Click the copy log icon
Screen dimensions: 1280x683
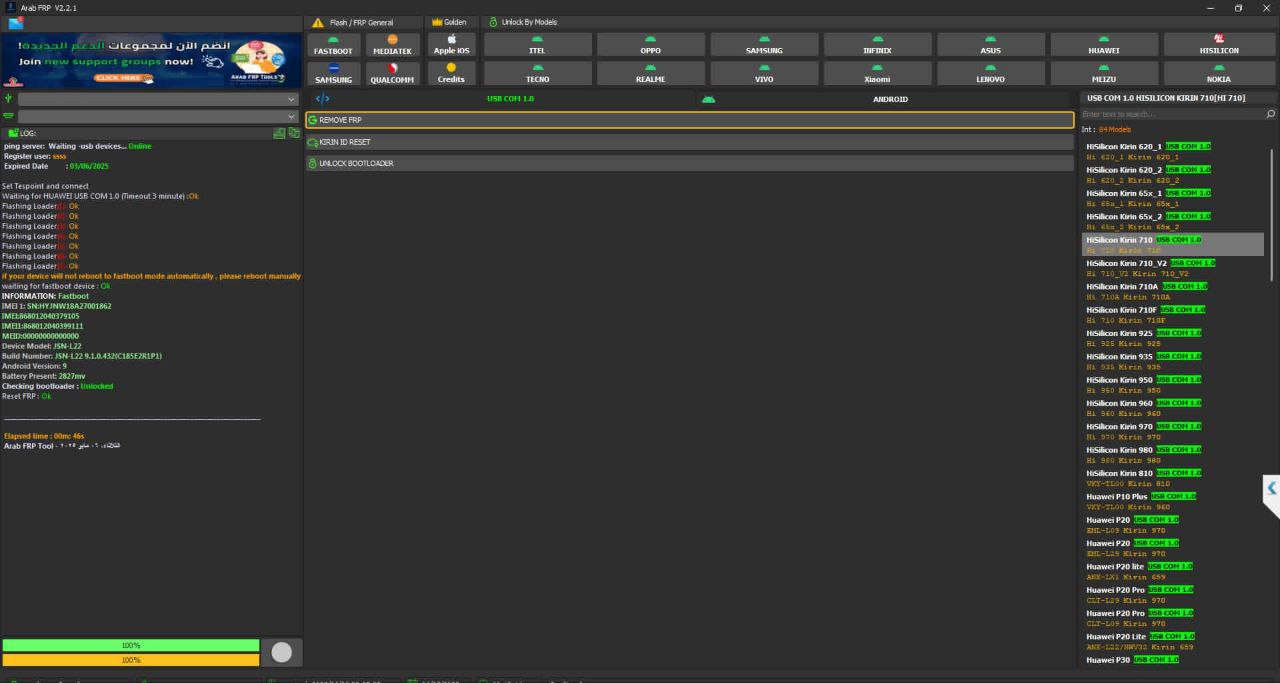coord(294,133)
